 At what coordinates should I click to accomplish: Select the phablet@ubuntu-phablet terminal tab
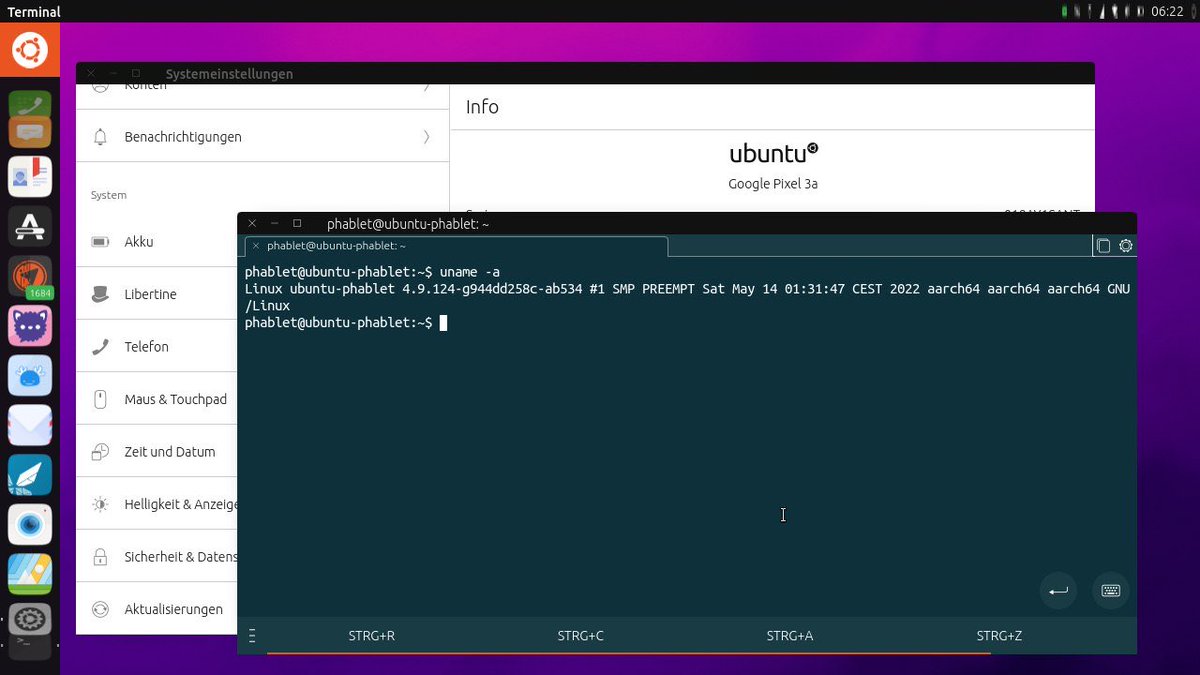[455, 246]
